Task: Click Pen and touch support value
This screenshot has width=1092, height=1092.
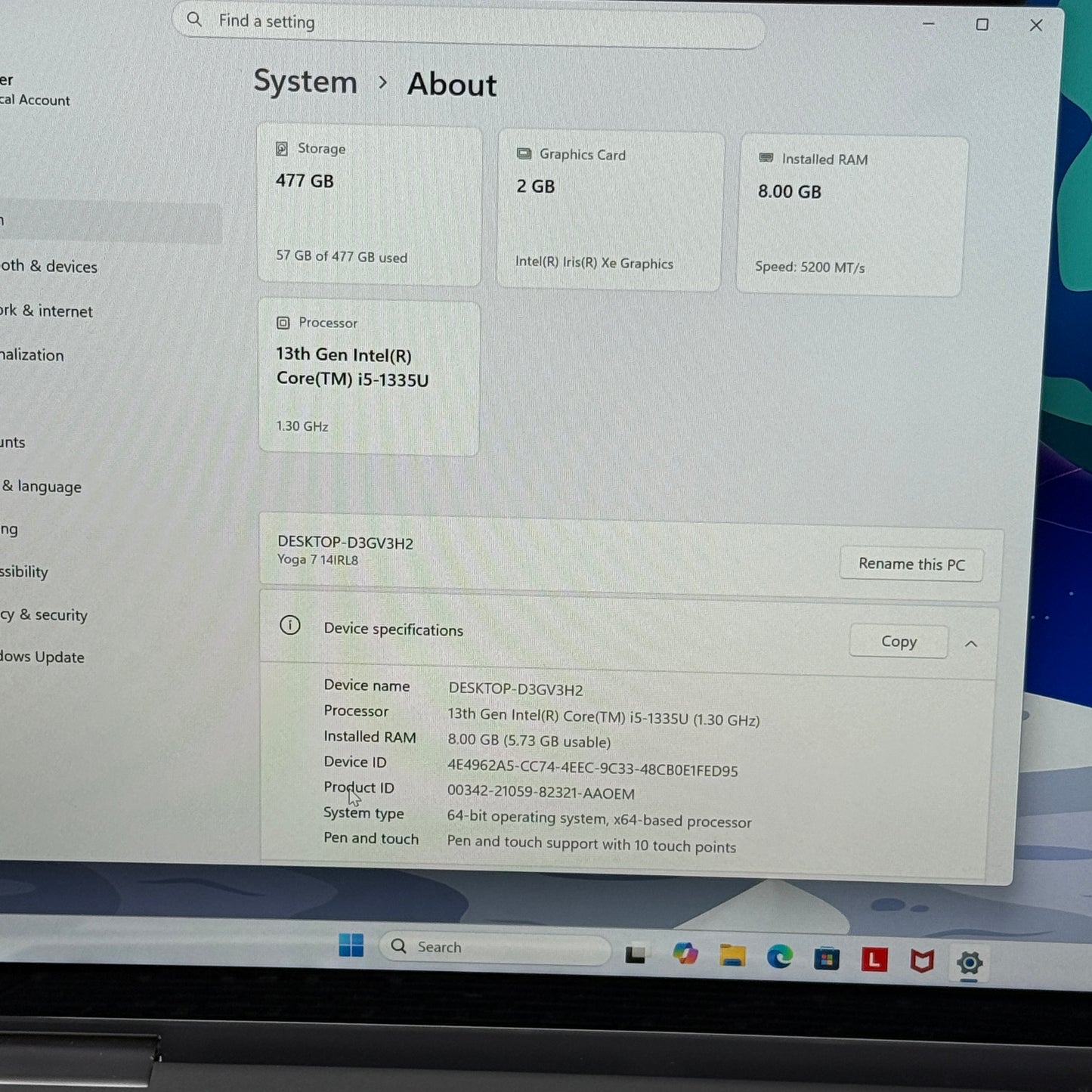Action: 592,844
